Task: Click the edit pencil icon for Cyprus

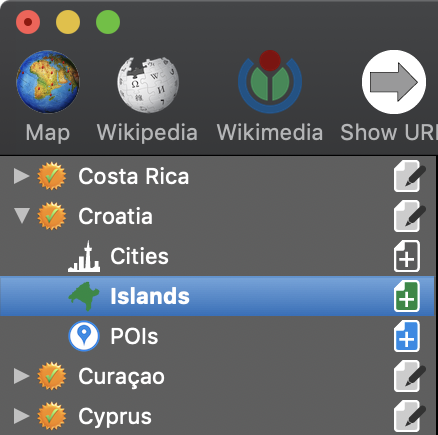Action: click(x=409, y=416)
